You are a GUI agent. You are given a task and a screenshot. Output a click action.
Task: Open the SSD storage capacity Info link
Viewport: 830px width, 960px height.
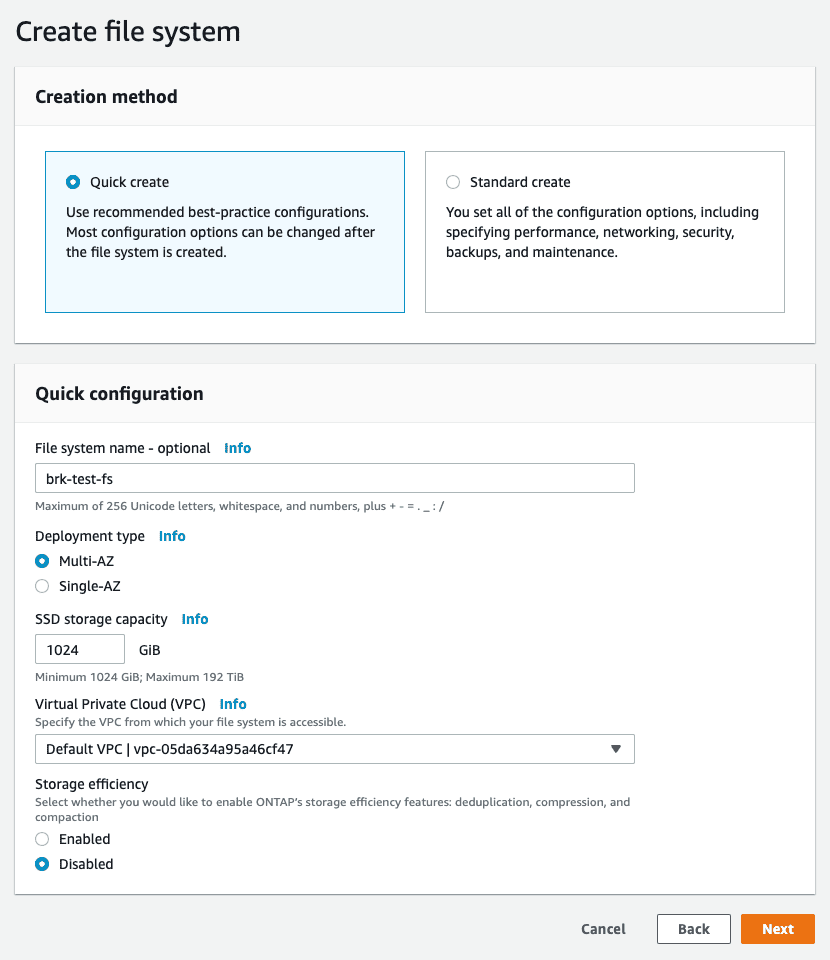[194, 619]
